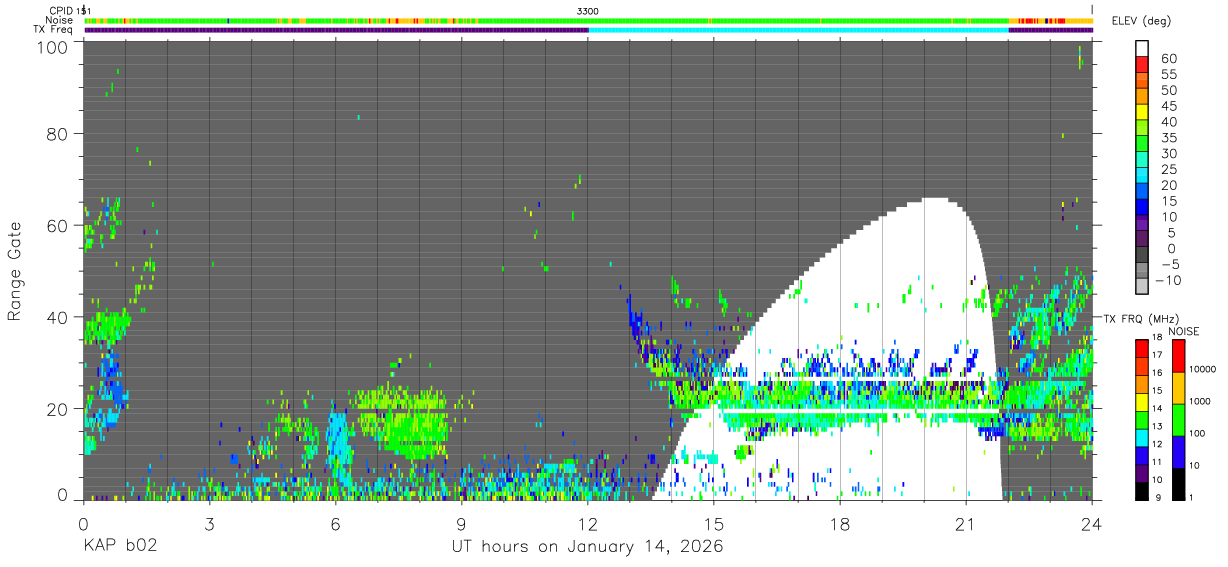The height and width of the screenshot is (567, 1228).
Task: Click the "Noise" row label
Action: click(59, 20)
